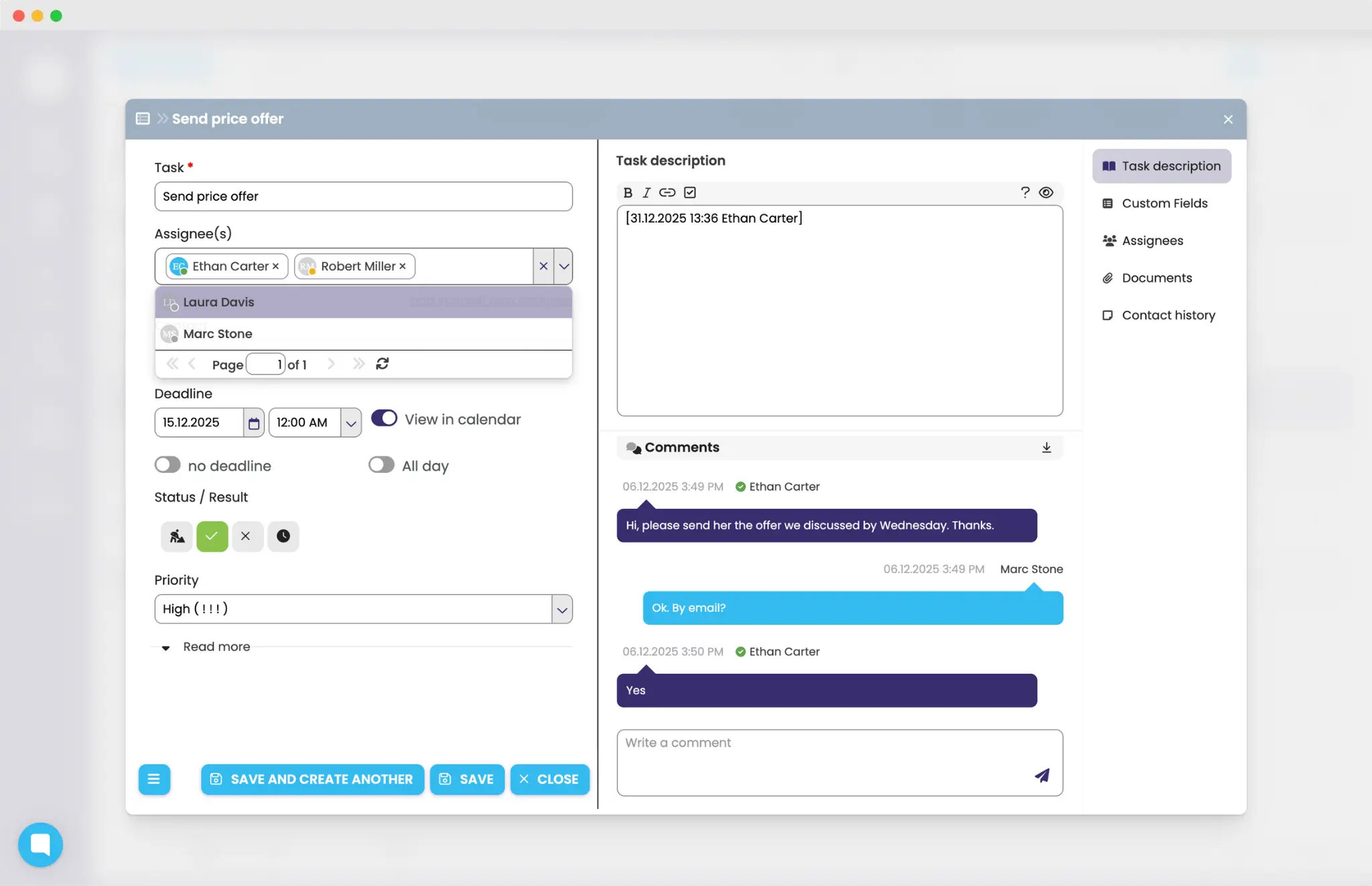
Task: Disable the View in calendar switch
Action: [385, 419]
